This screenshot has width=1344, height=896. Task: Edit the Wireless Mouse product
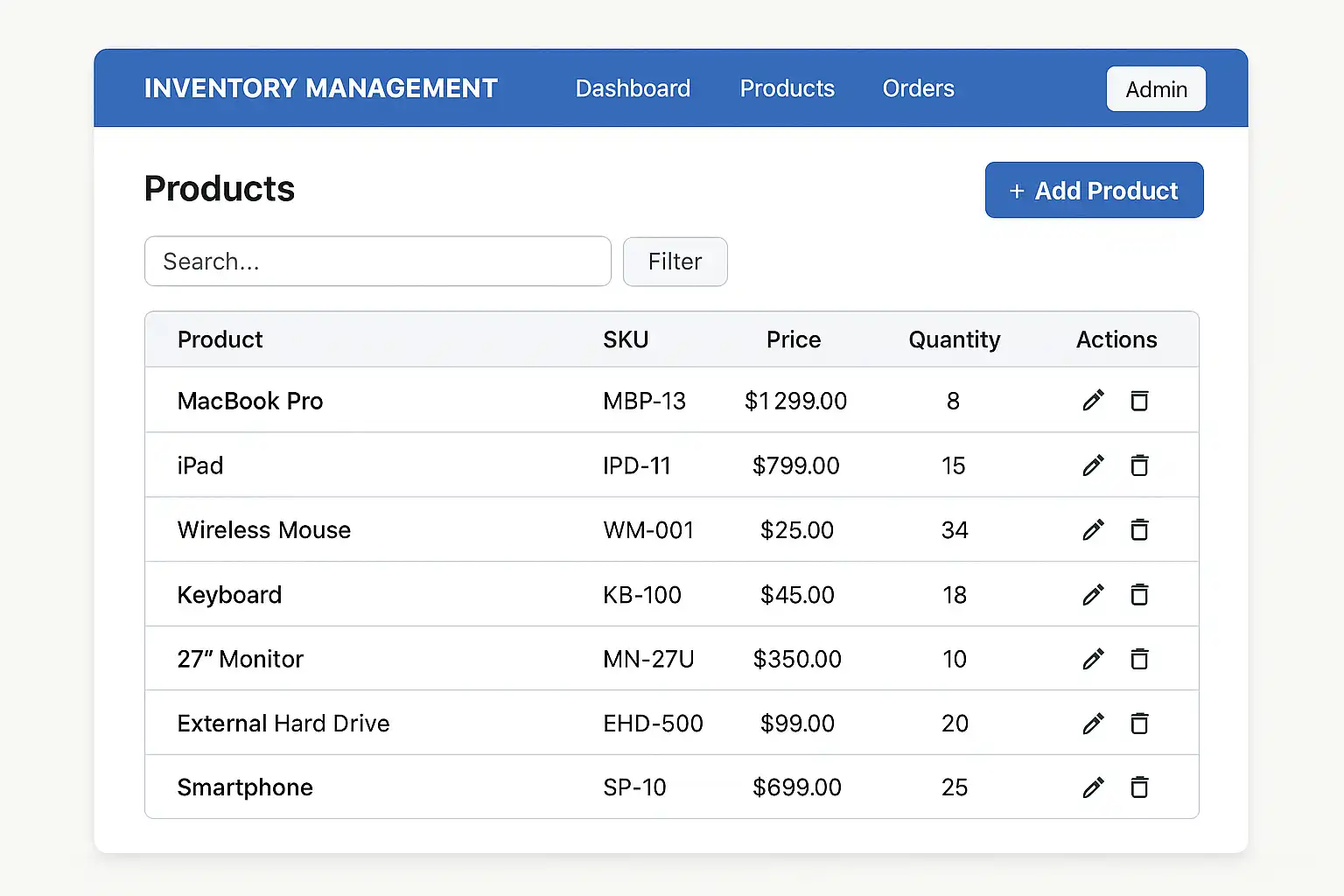pyautogui.click(x=1093, y=530)
